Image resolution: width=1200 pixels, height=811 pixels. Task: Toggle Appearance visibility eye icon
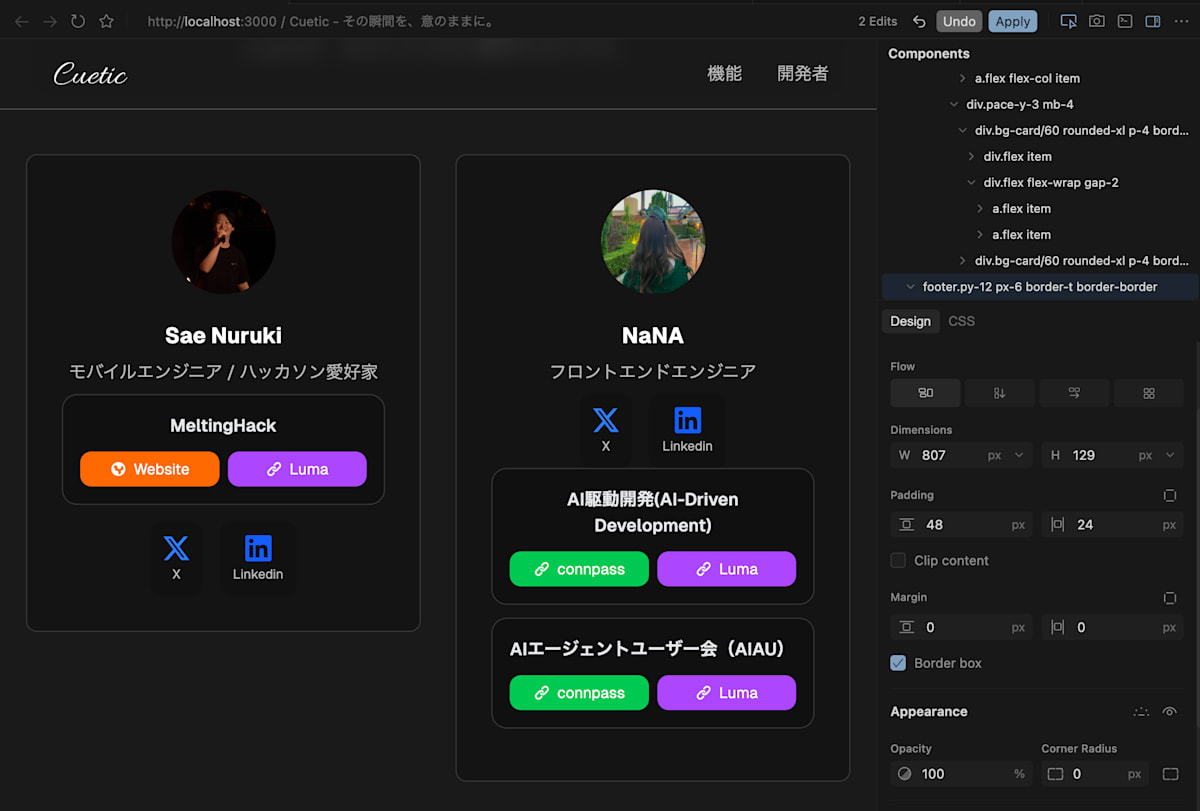[x=1169, y=712]
